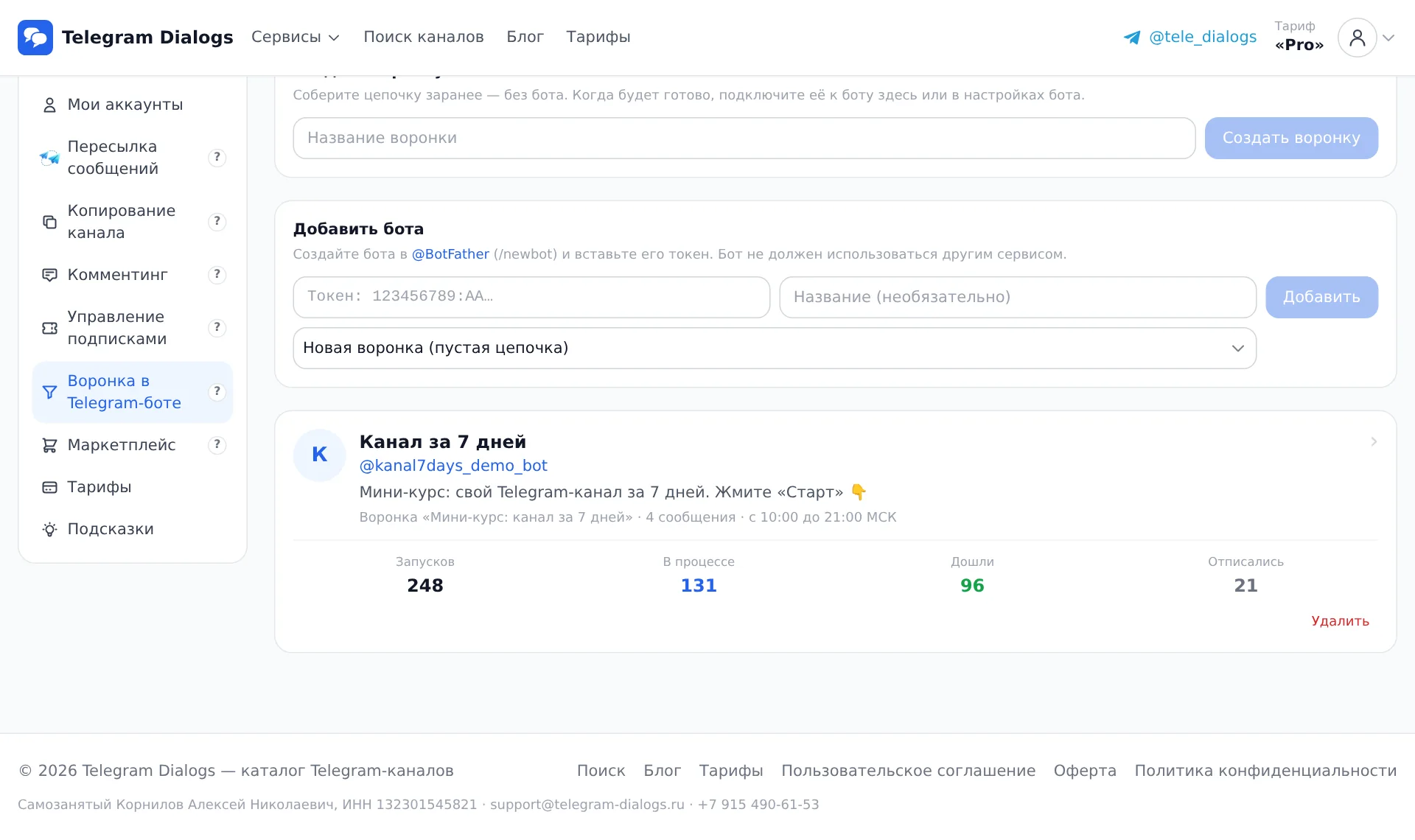1415x840 pixels.
Task: Click the red Удалить link
Action: coord(1340,620)
